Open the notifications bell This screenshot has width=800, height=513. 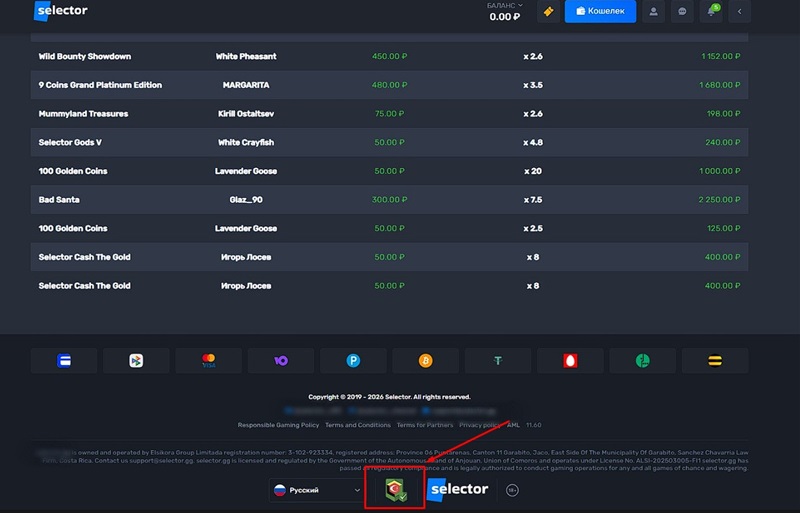pos(711,12)
